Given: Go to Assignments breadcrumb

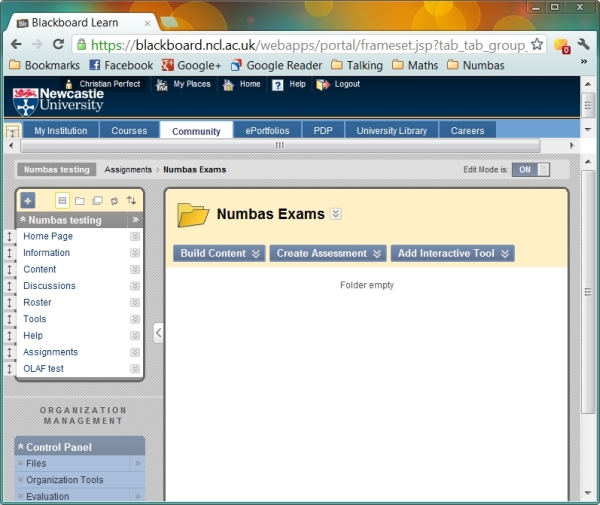Looking at the screenshot, I should [128, 169].
